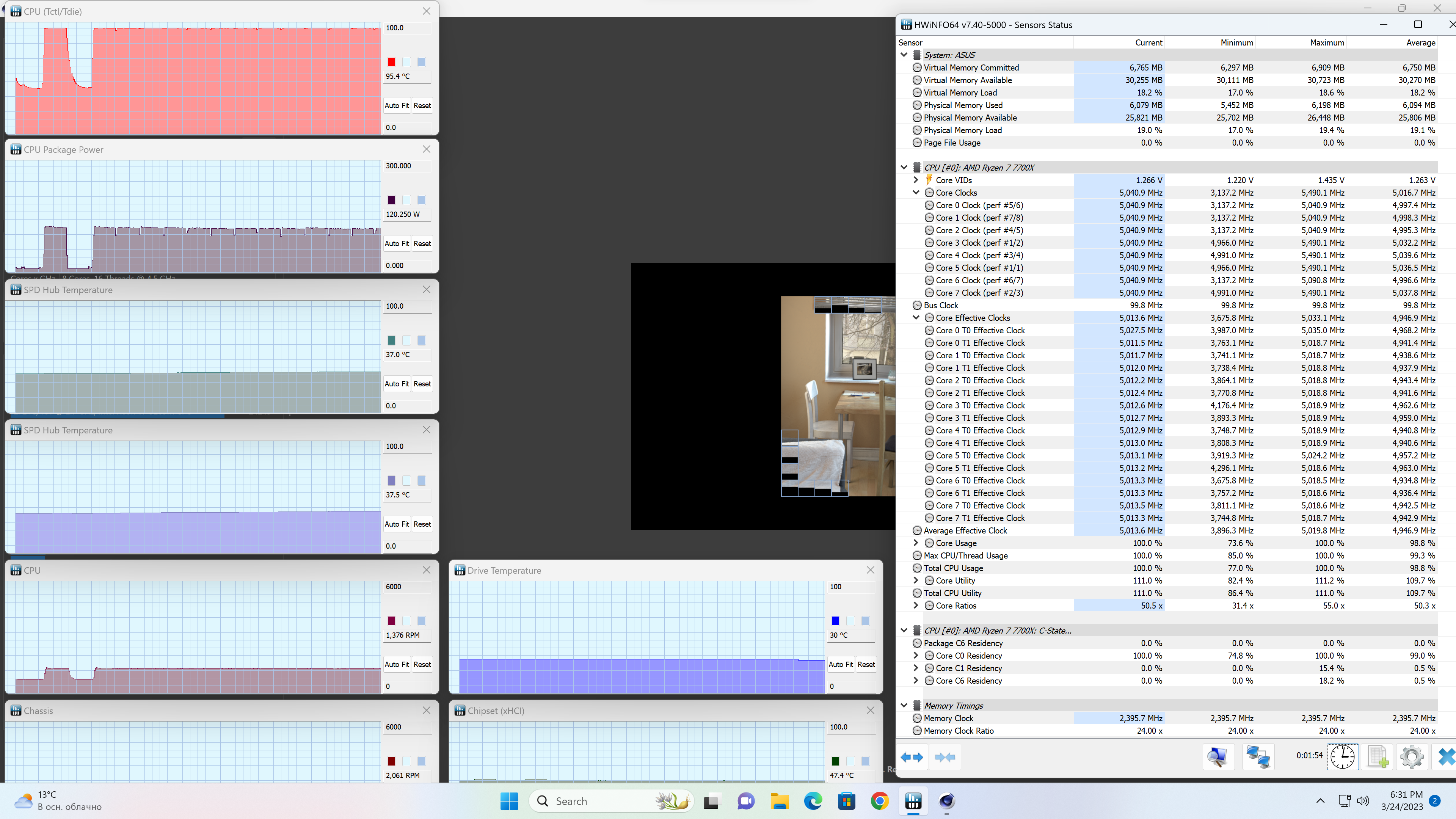The image size is (1456, 819).
Task: Click the red color swatch on CPU Tctl/Tdie graph
Action: [391, 61]
